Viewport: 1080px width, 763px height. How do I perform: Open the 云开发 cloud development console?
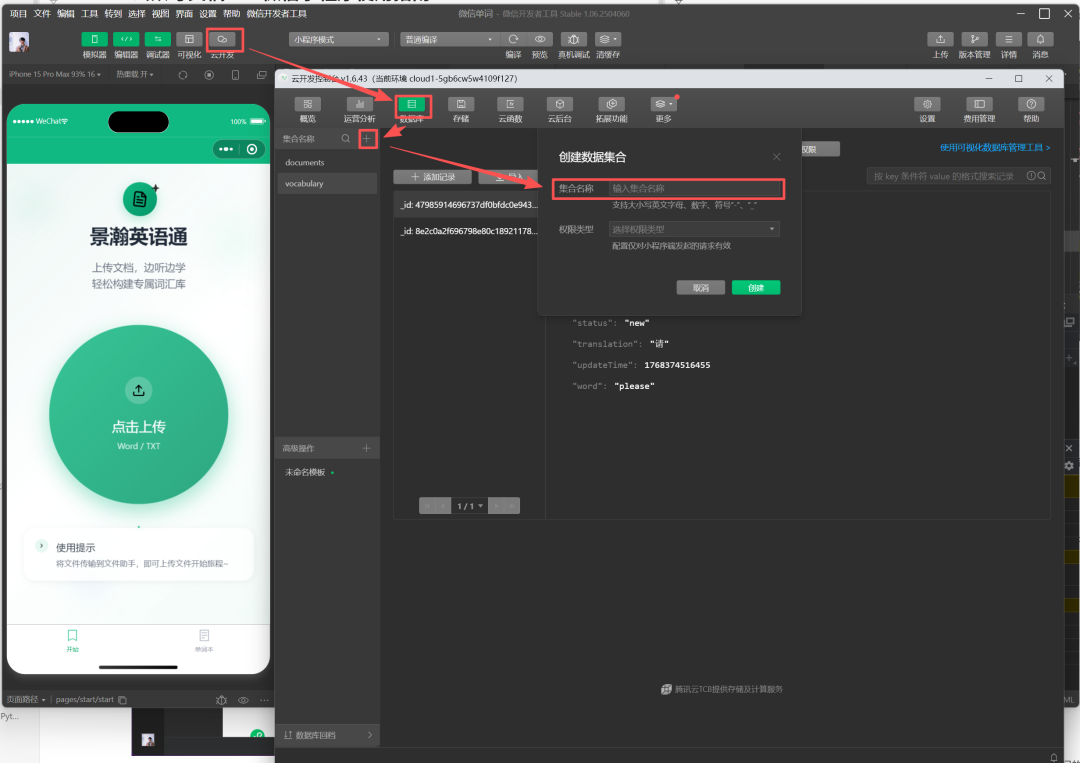click(x=222, y=40)
